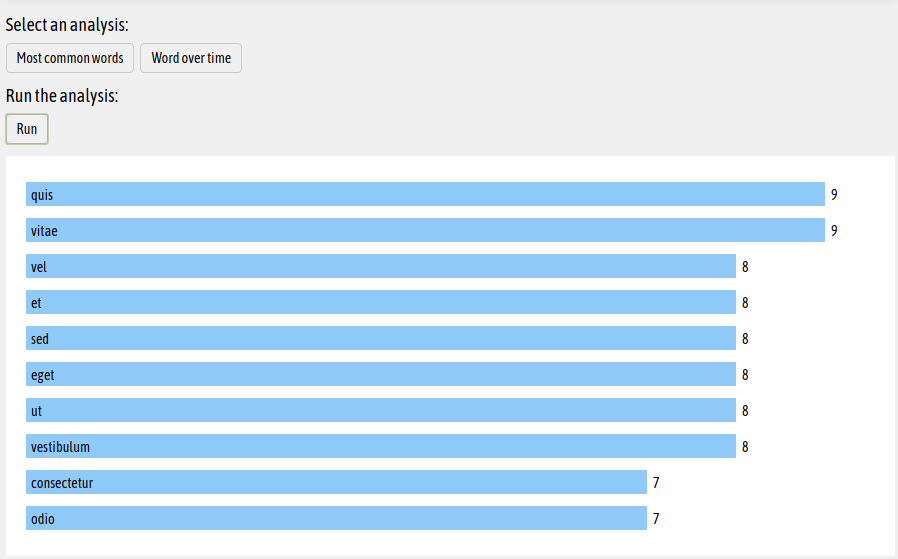Image resolution: width=898 pixels, height=559 pixels.
Task: Select the Most common words analysis
Action: 70,58
